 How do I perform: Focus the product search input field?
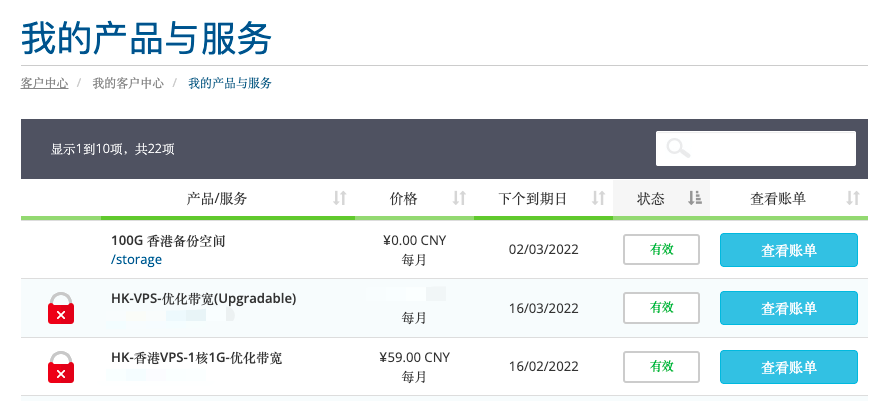coord(756,149)
